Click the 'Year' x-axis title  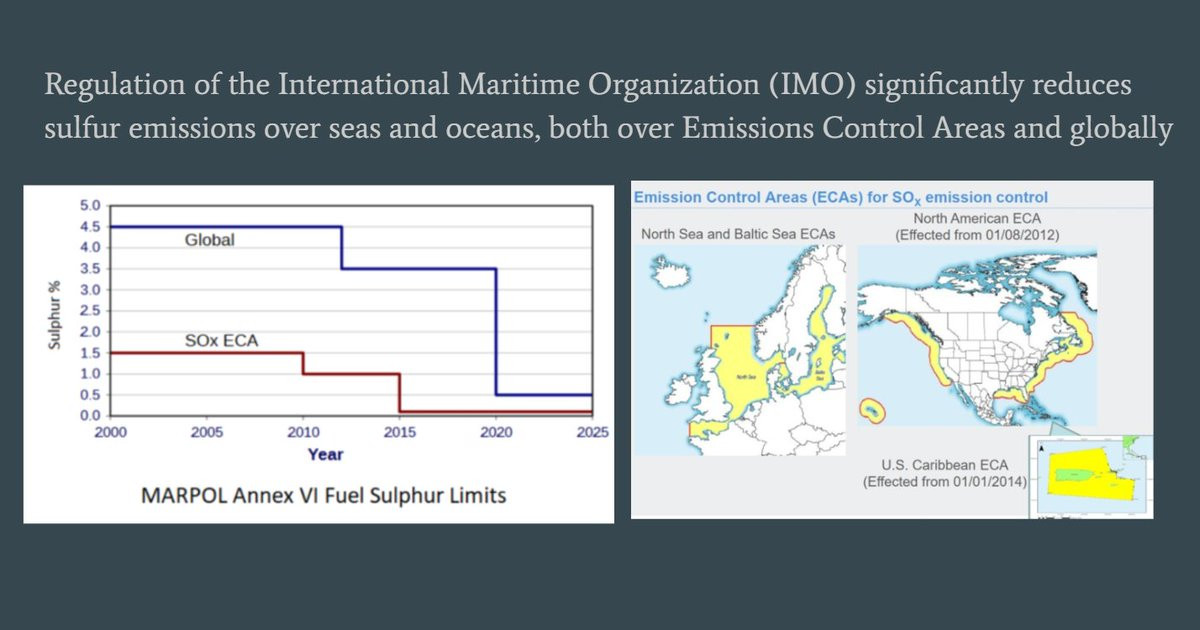pyautogui.click(x=325, y=454)
